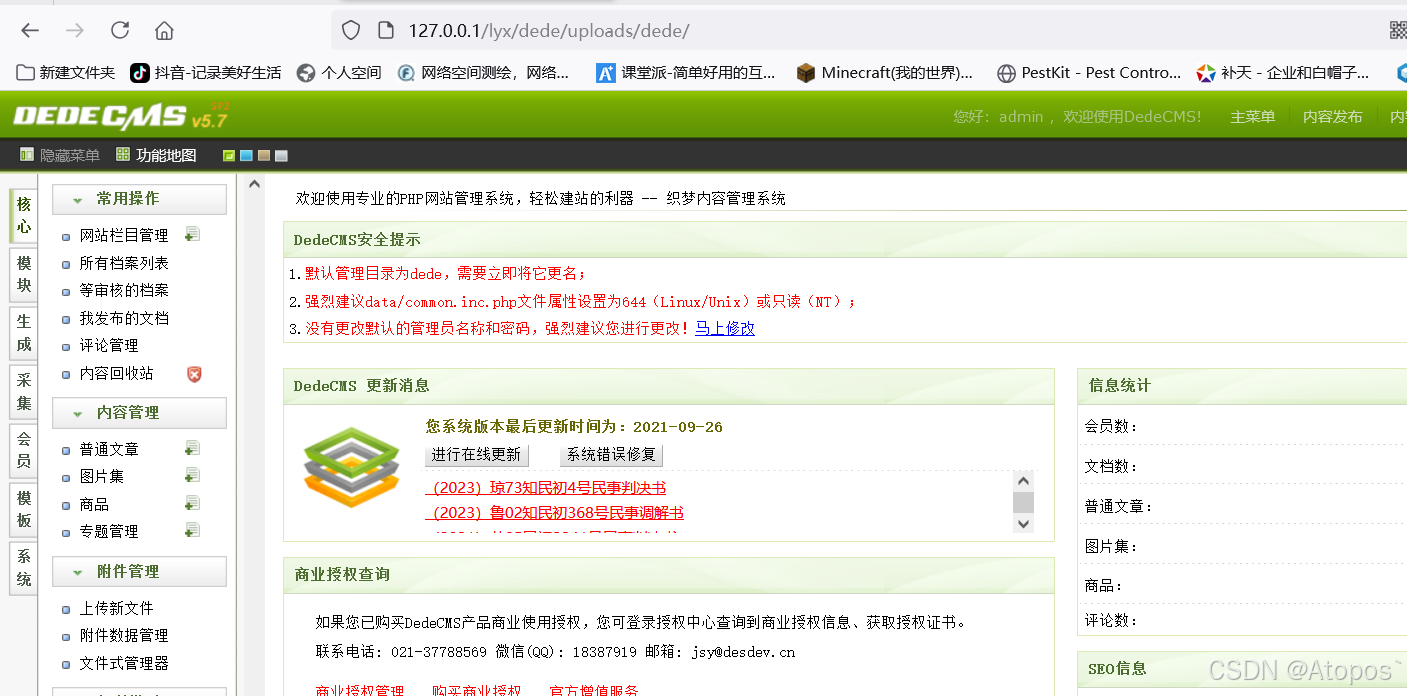
Task: Open 新建文件夹 bookmark folder
Action: pyautogui.click(x=66, y=73)
